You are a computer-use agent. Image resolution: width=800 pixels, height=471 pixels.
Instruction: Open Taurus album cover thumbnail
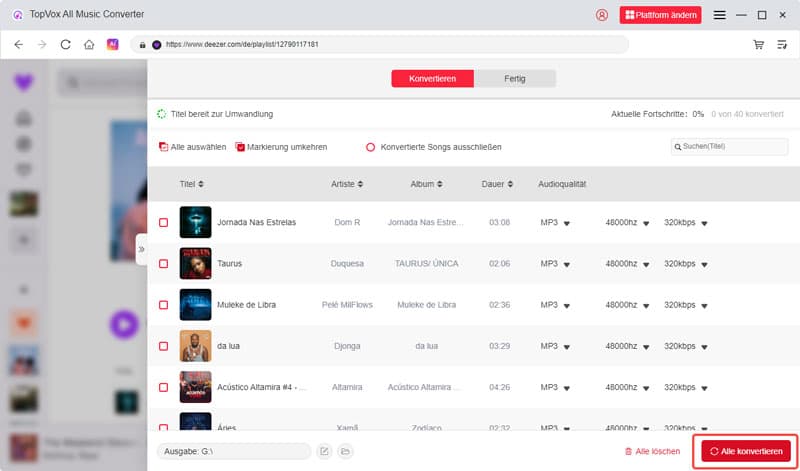coord(195,264)
